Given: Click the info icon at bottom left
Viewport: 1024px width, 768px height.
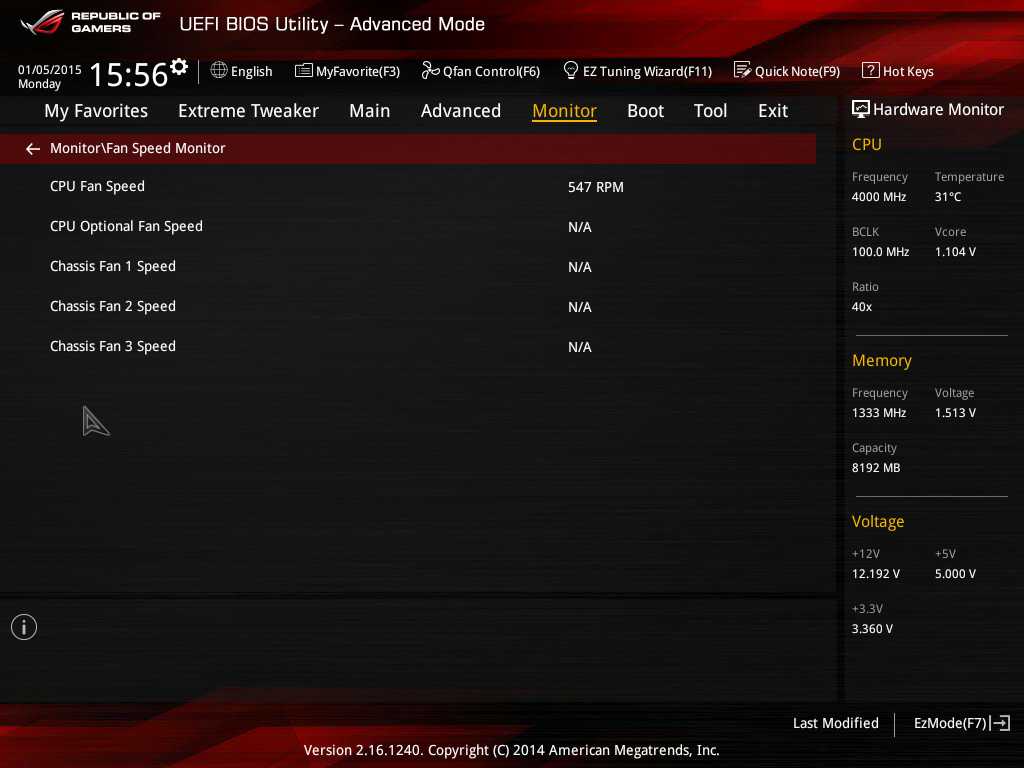Looking at the screenshot, I should coord(24,627).
